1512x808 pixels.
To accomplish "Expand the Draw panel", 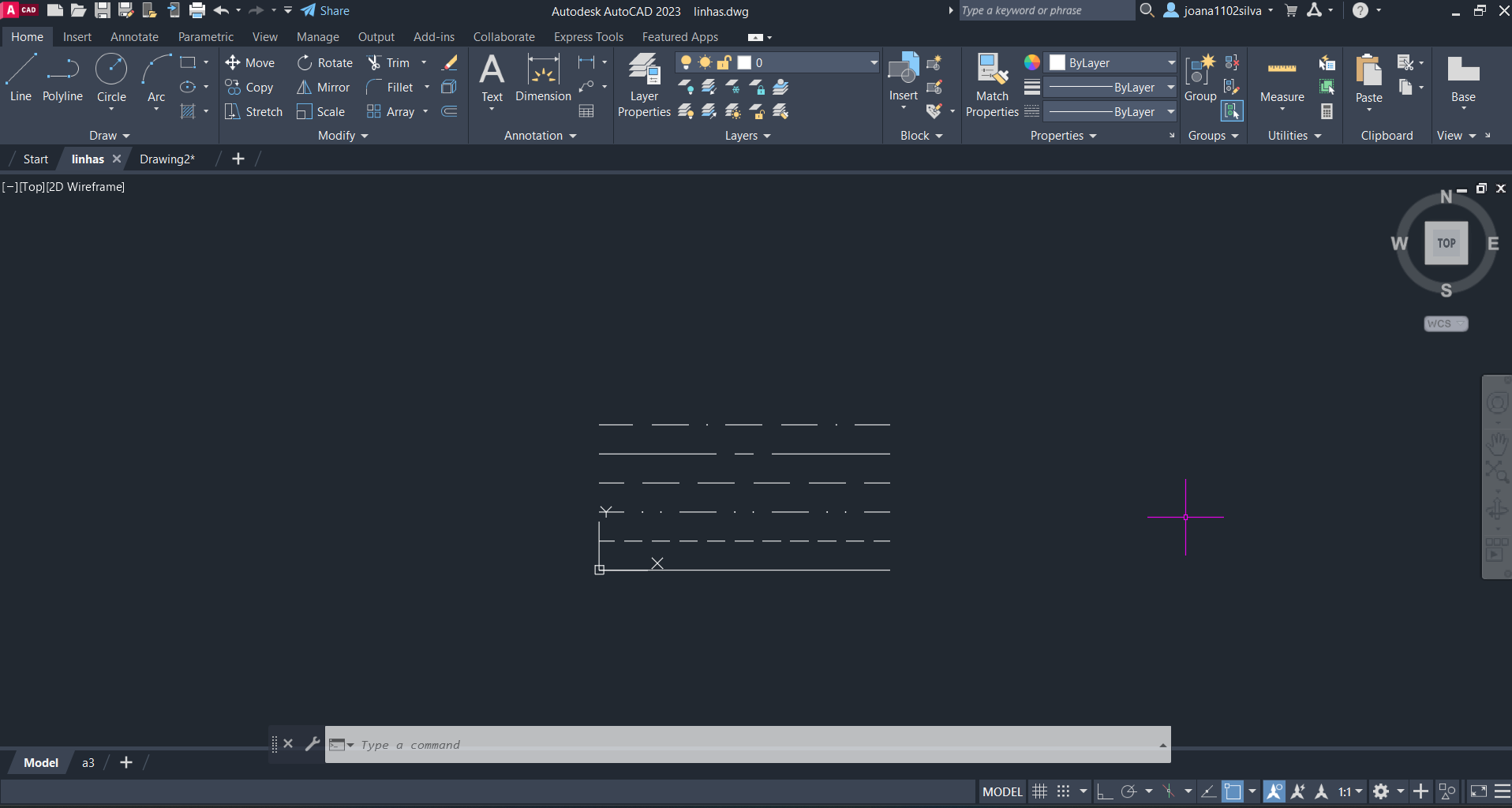I will point(109,136).
